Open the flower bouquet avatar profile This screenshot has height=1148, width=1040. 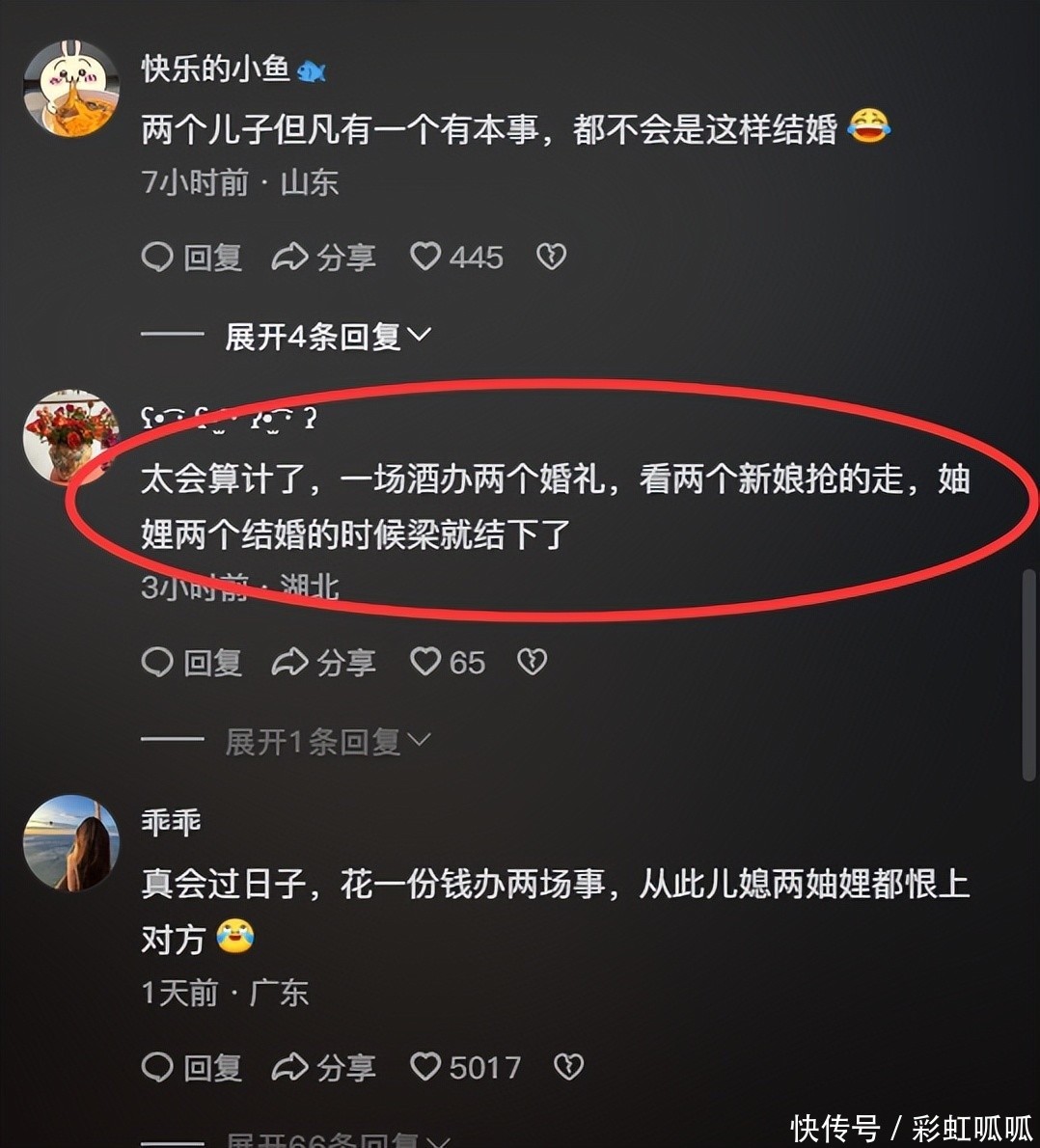(x=71, y=437)
